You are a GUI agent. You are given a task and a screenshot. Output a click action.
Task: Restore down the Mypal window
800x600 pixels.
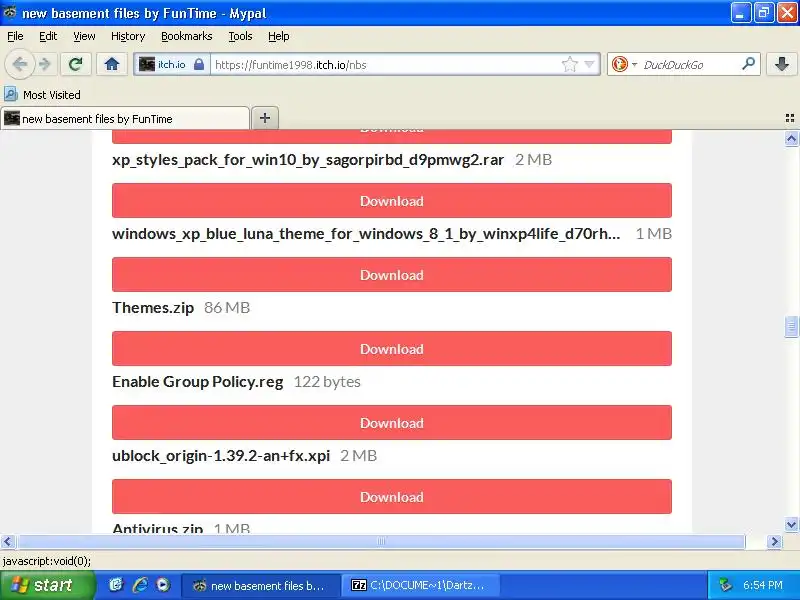click(x=764, y=13)
